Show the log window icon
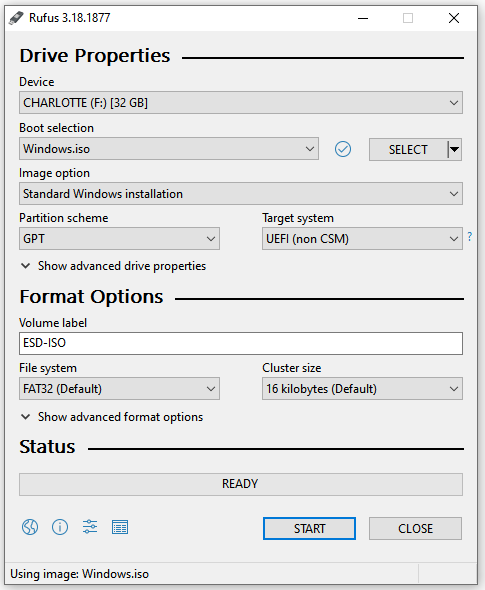 coord(120,527)
